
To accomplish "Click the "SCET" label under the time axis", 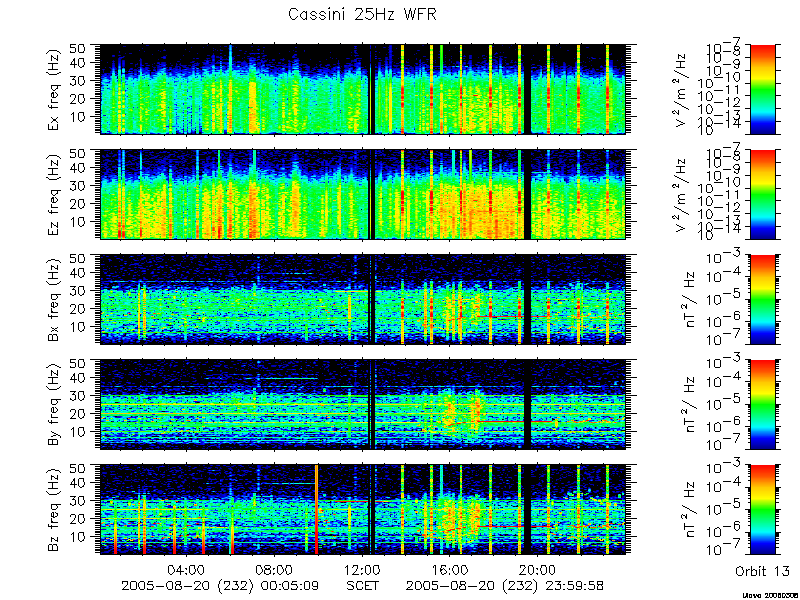I will [363, 585].
